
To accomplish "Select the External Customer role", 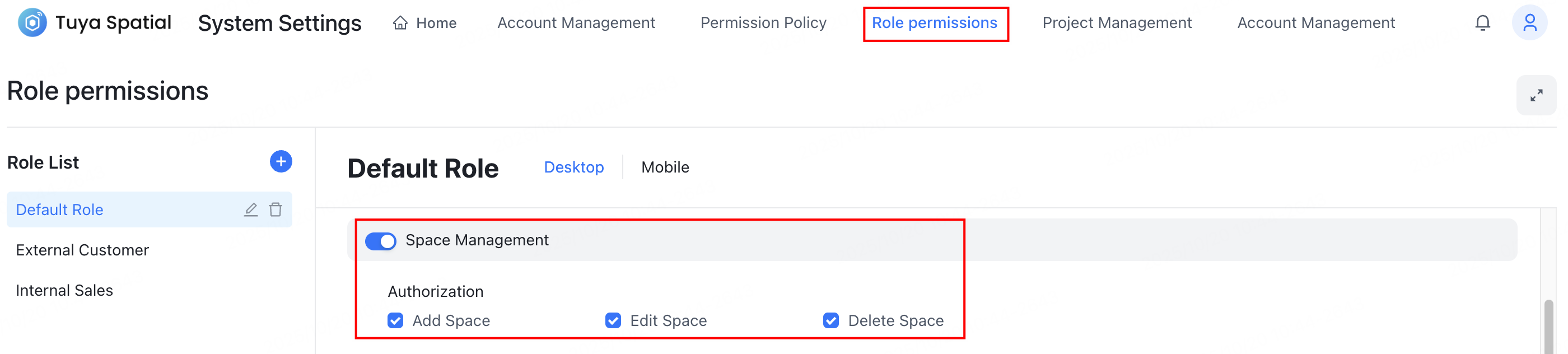I will pos(82,250).
